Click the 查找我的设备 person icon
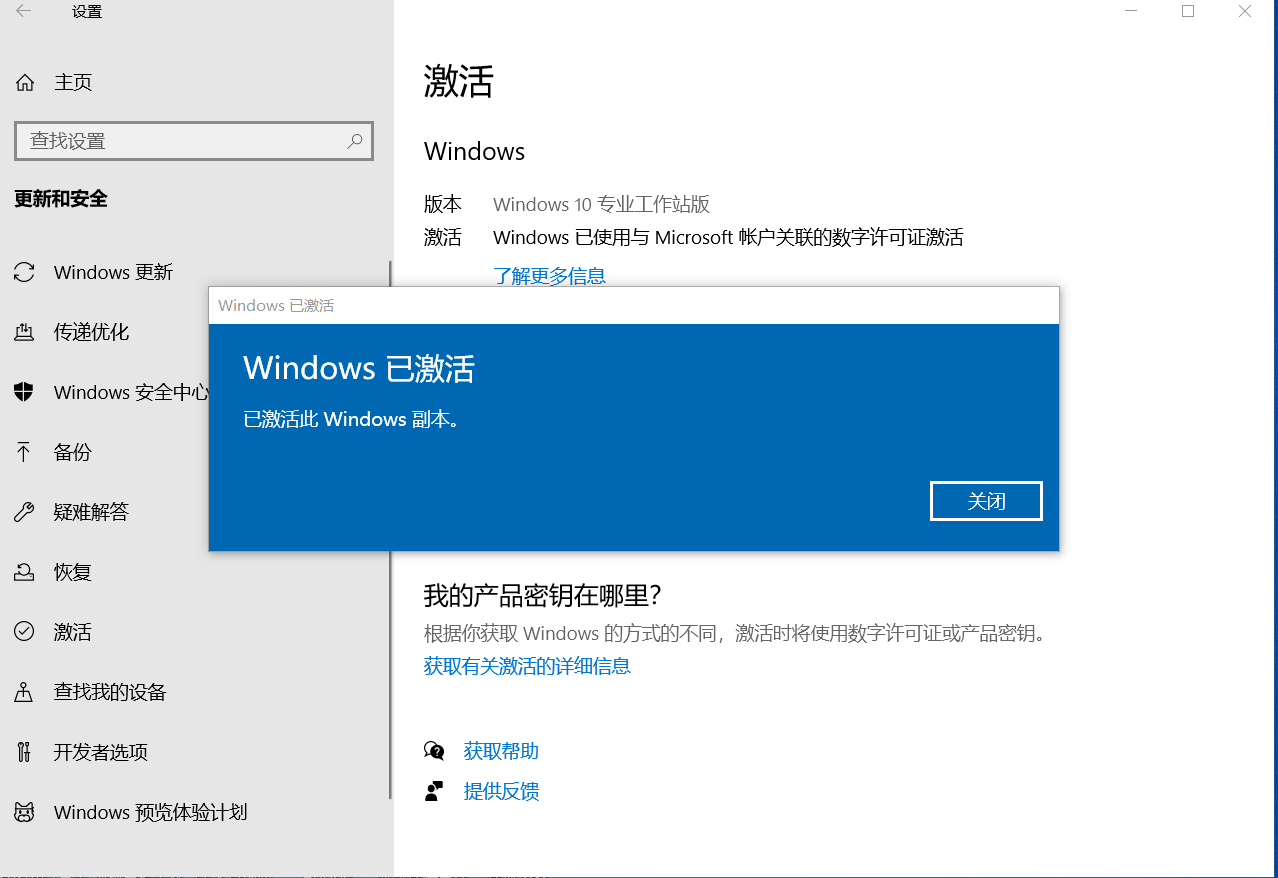Image resolution: width=1278 pixels, height=878 pixels. click(x=24, y=692)
